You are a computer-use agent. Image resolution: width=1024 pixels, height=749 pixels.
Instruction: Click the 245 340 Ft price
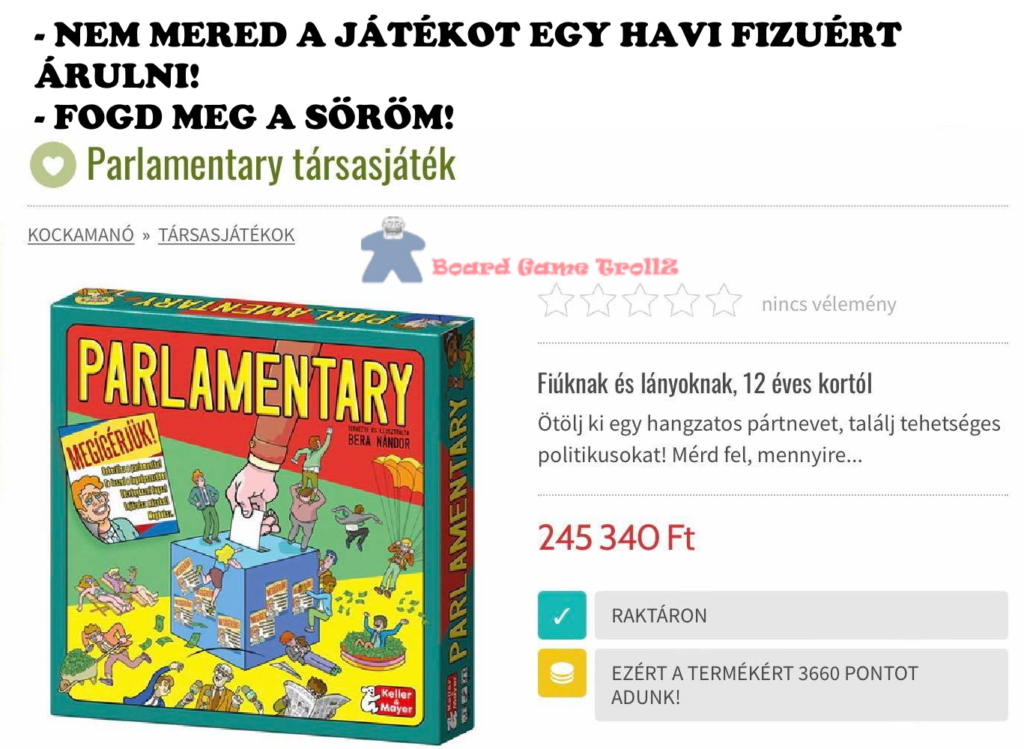click(616, 539)
